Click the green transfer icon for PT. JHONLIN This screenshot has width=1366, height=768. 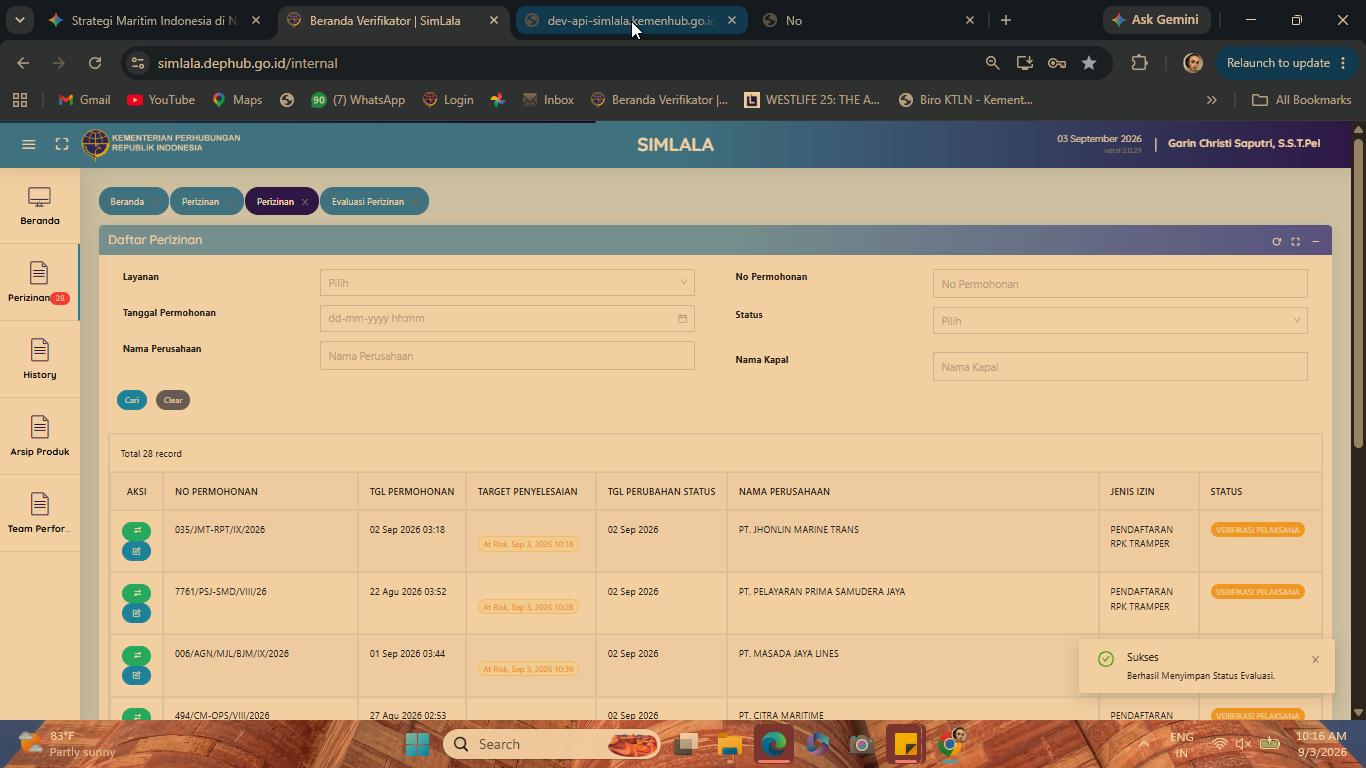coord(137,531)
